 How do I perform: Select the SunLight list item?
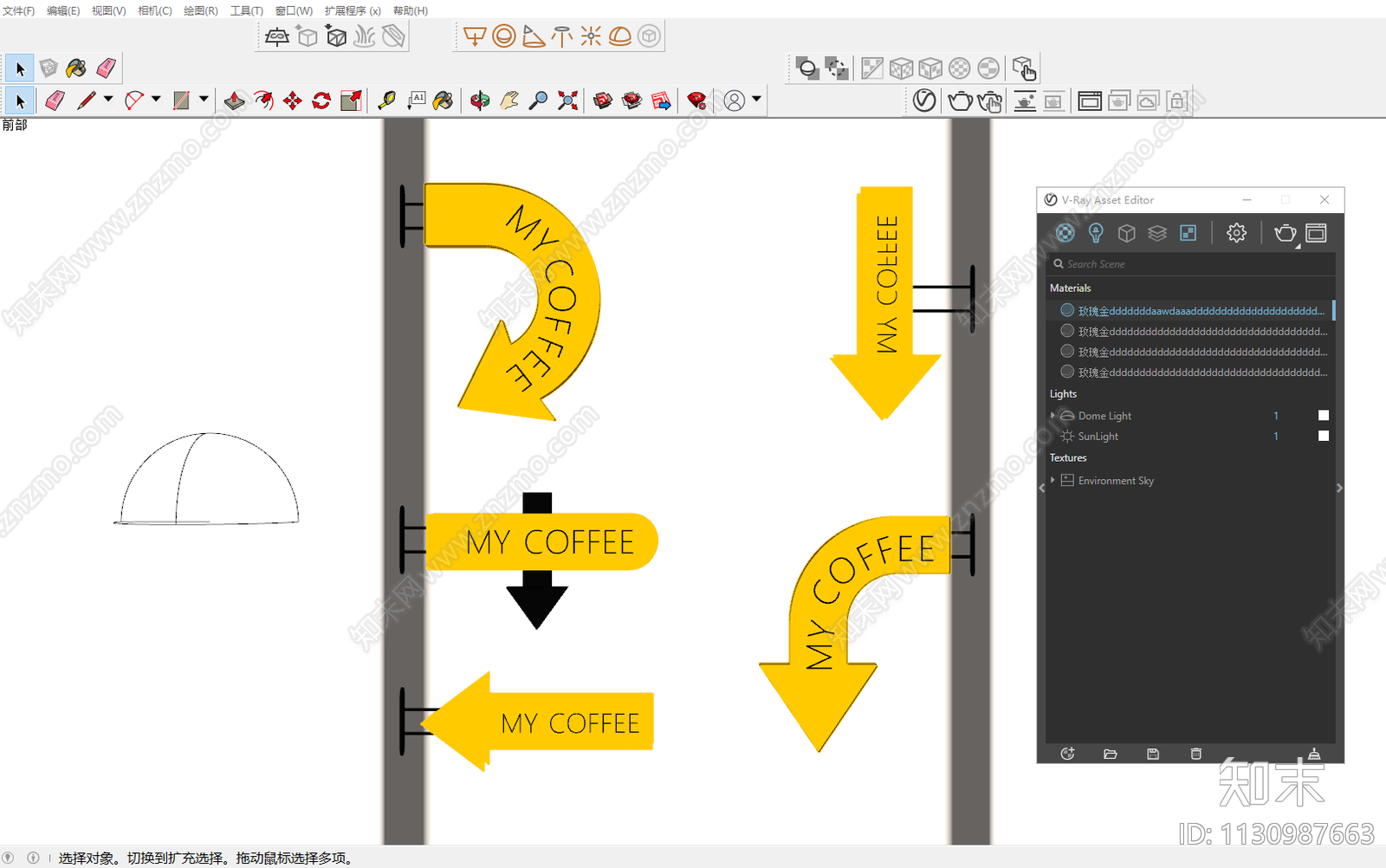[x=1190, y=436]
